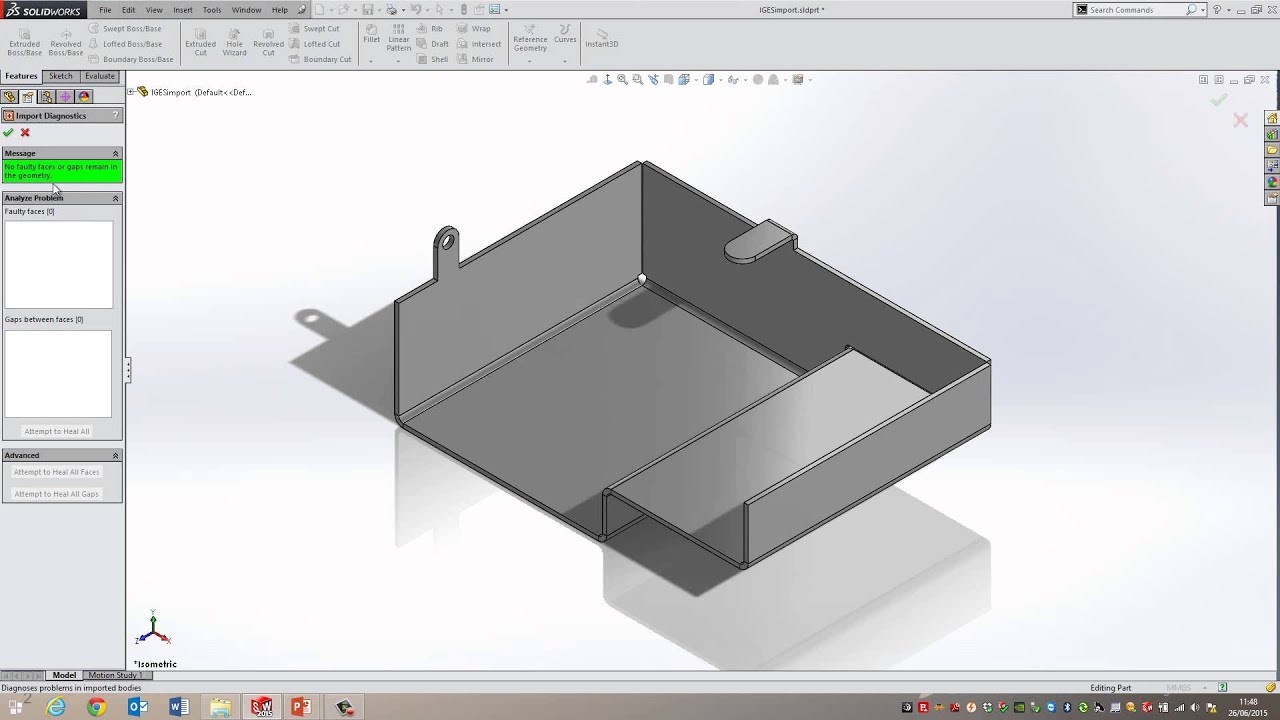Click the Undo icon in top toolbar
This screenshot has height=720, width=1280.
416,10
